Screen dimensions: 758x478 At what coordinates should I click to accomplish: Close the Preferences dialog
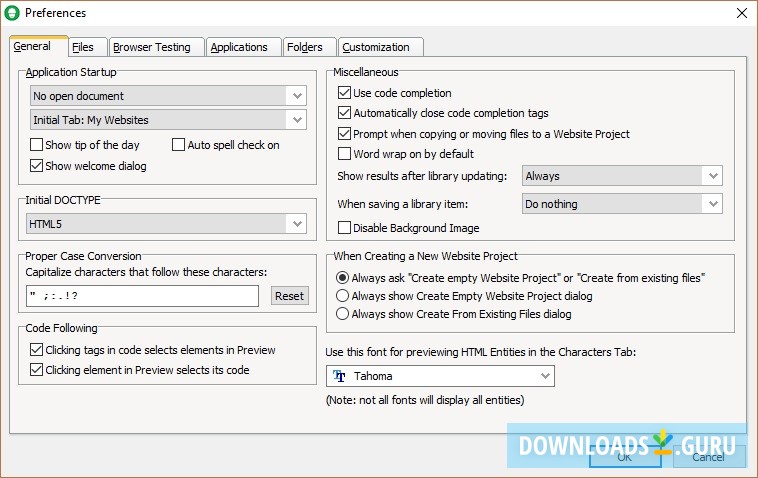pyautogui.click(x=742, y=13)
